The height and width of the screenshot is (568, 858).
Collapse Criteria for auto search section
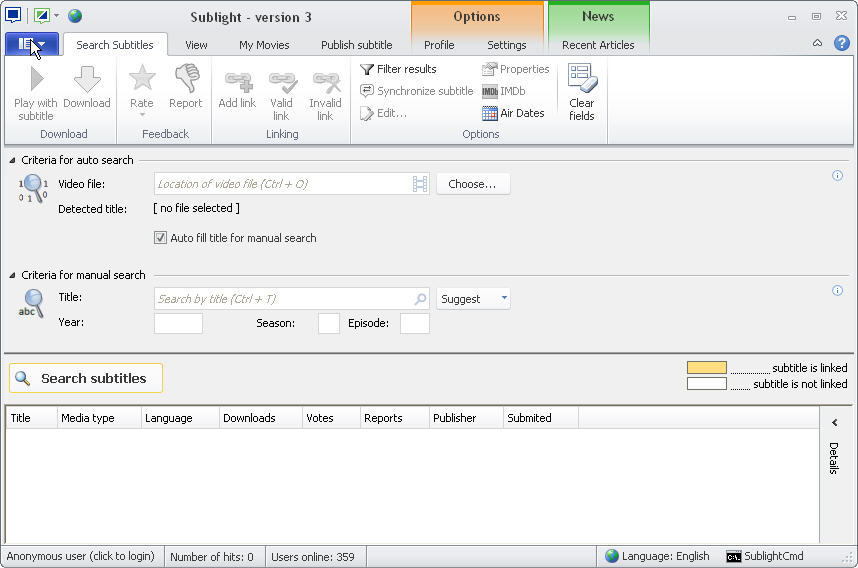13,160
